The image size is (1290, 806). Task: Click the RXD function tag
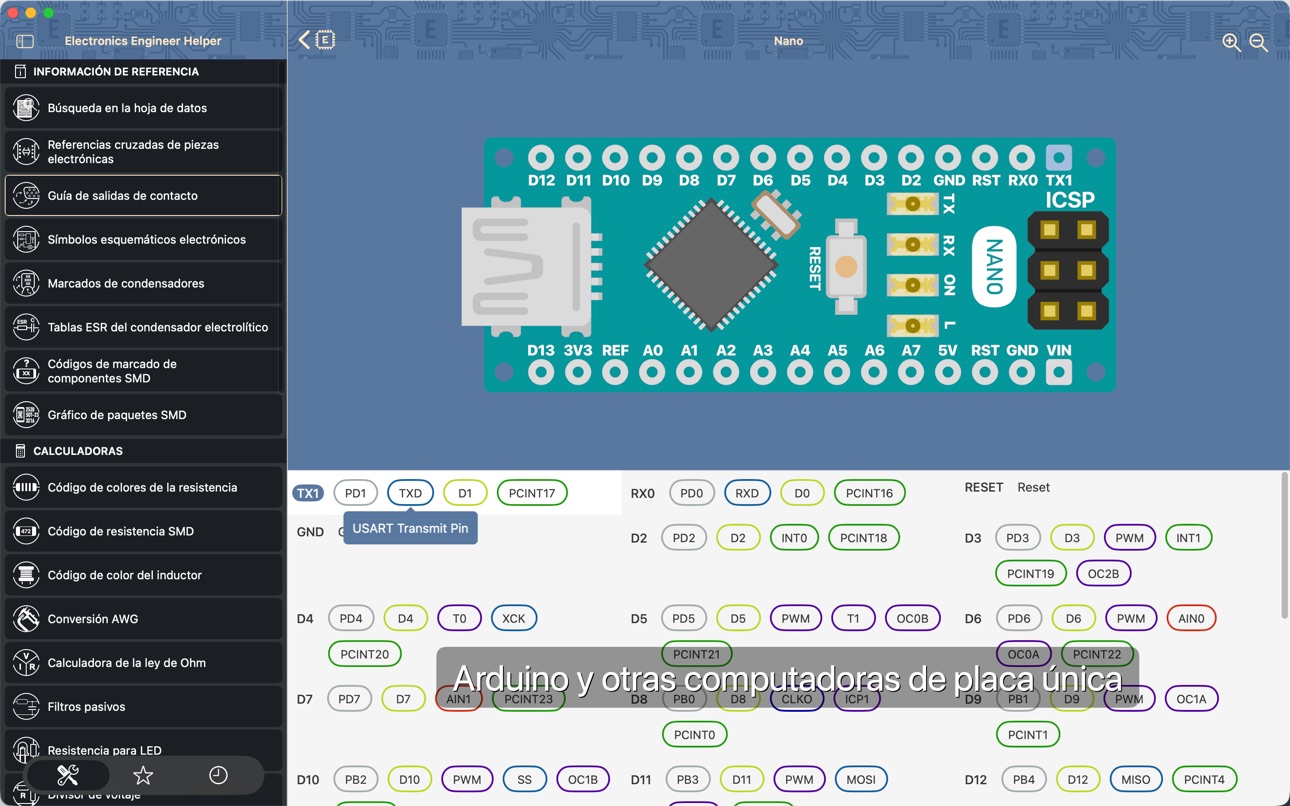tap(747, 493)
